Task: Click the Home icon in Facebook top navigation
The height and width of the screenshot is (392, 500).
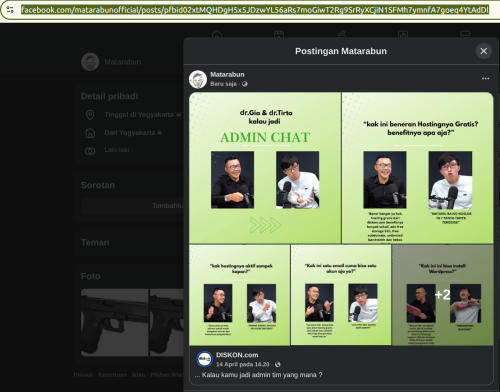Action: [217, 34]
